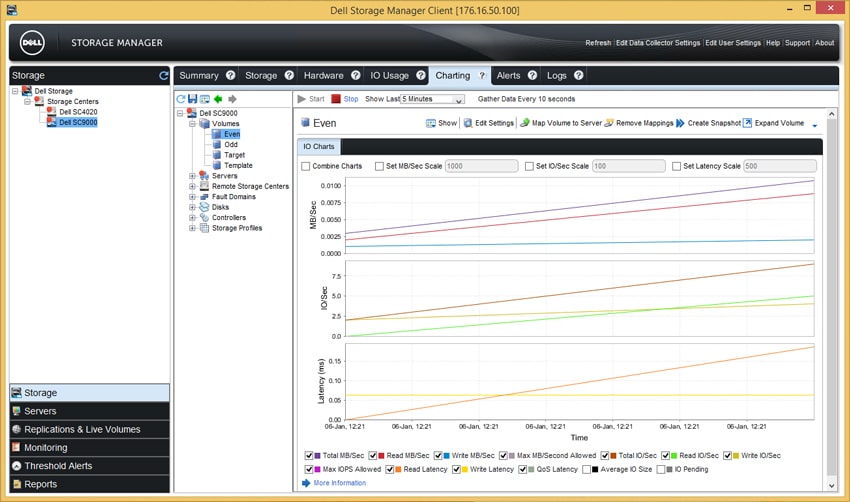Viewport: 850px width, 502px height.
Task: Collapse the Dell Storage tree node
Action: click(x=16, y=91)
